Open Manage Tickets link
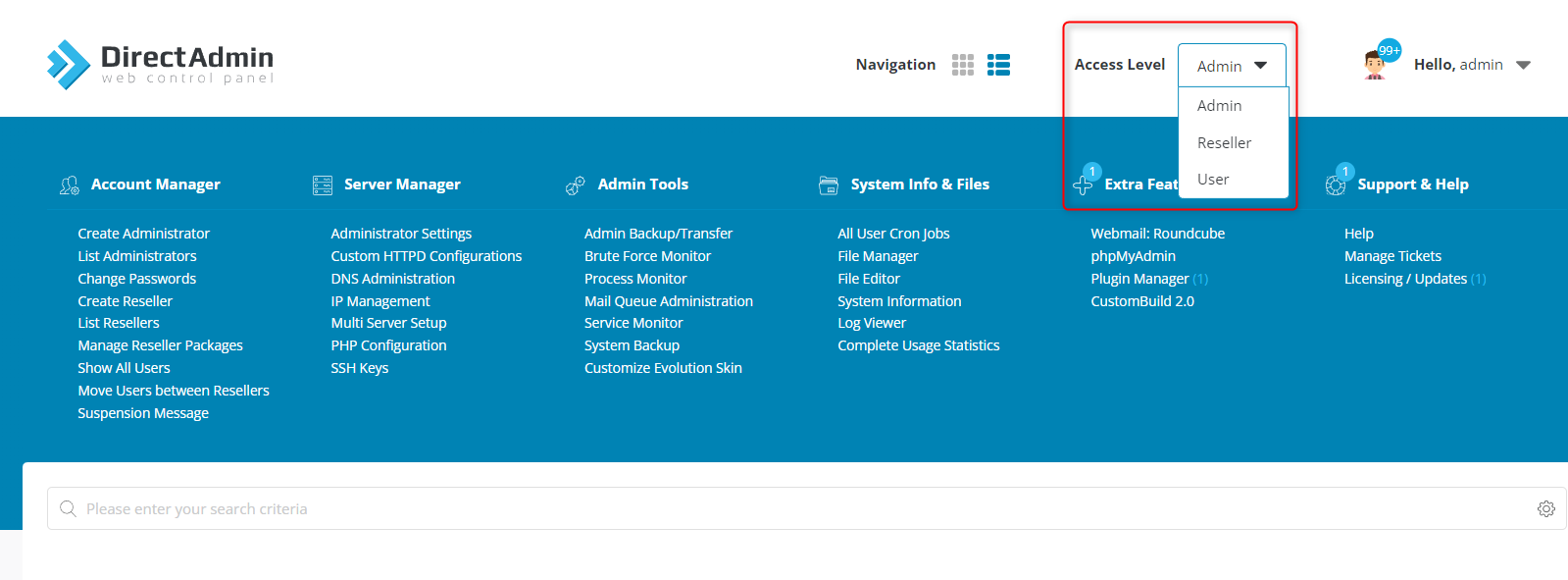 tap(1392, 256)
